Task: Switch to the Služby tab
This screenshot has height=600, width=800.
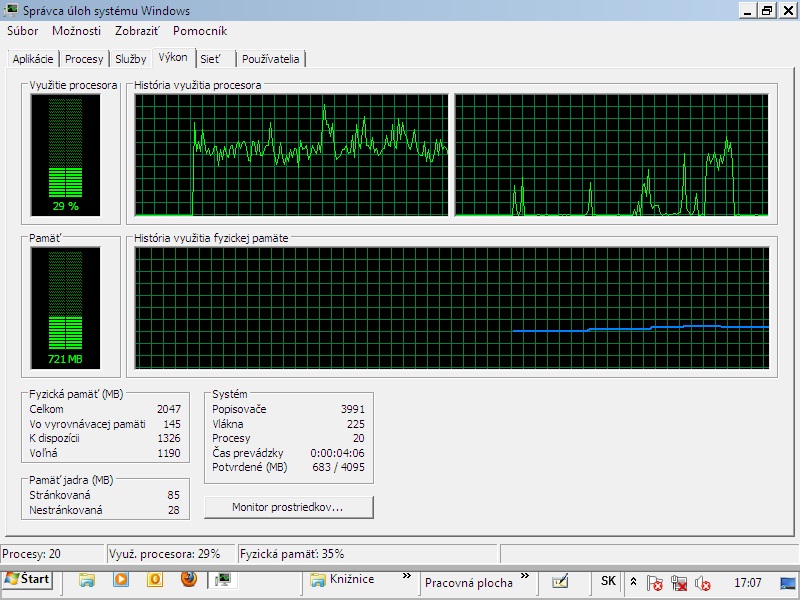Action: (x=131, y=59)
